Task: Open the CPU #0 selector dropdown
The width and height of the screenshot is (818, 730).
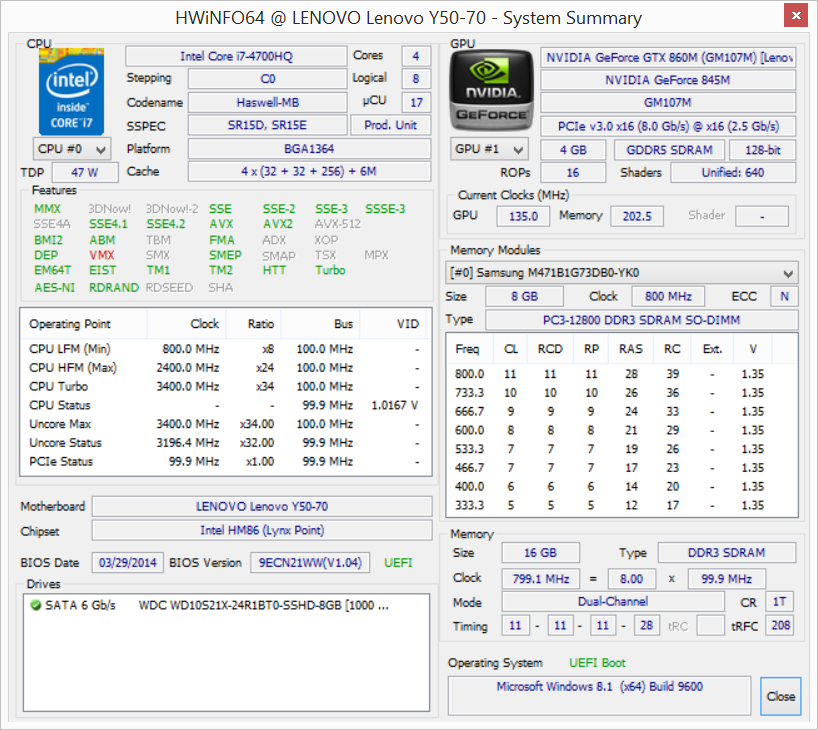Action: (72, 149)
